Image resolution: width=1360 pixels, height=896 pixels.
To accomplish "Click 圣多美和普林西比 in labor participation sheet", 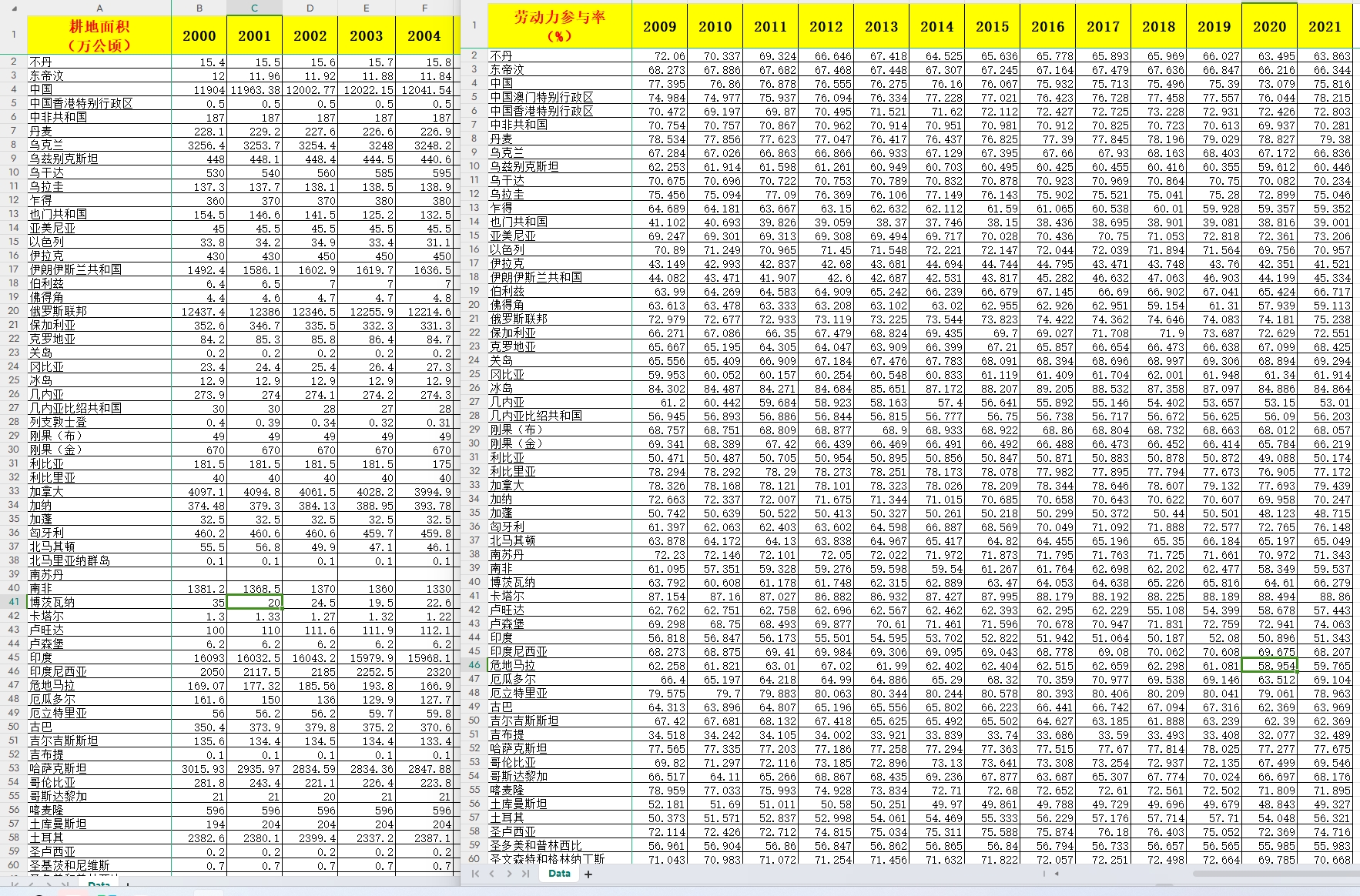I will (560, 845).
